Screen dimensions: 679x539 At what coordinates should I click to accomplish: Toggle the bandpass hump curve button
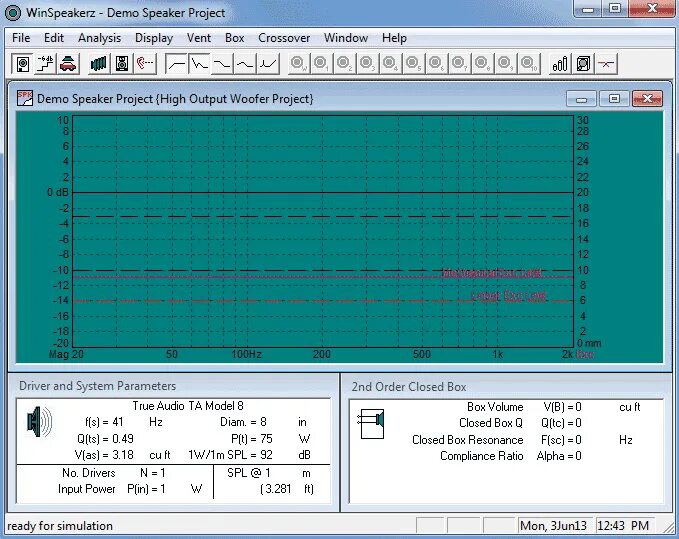click(x=245, y=64)
